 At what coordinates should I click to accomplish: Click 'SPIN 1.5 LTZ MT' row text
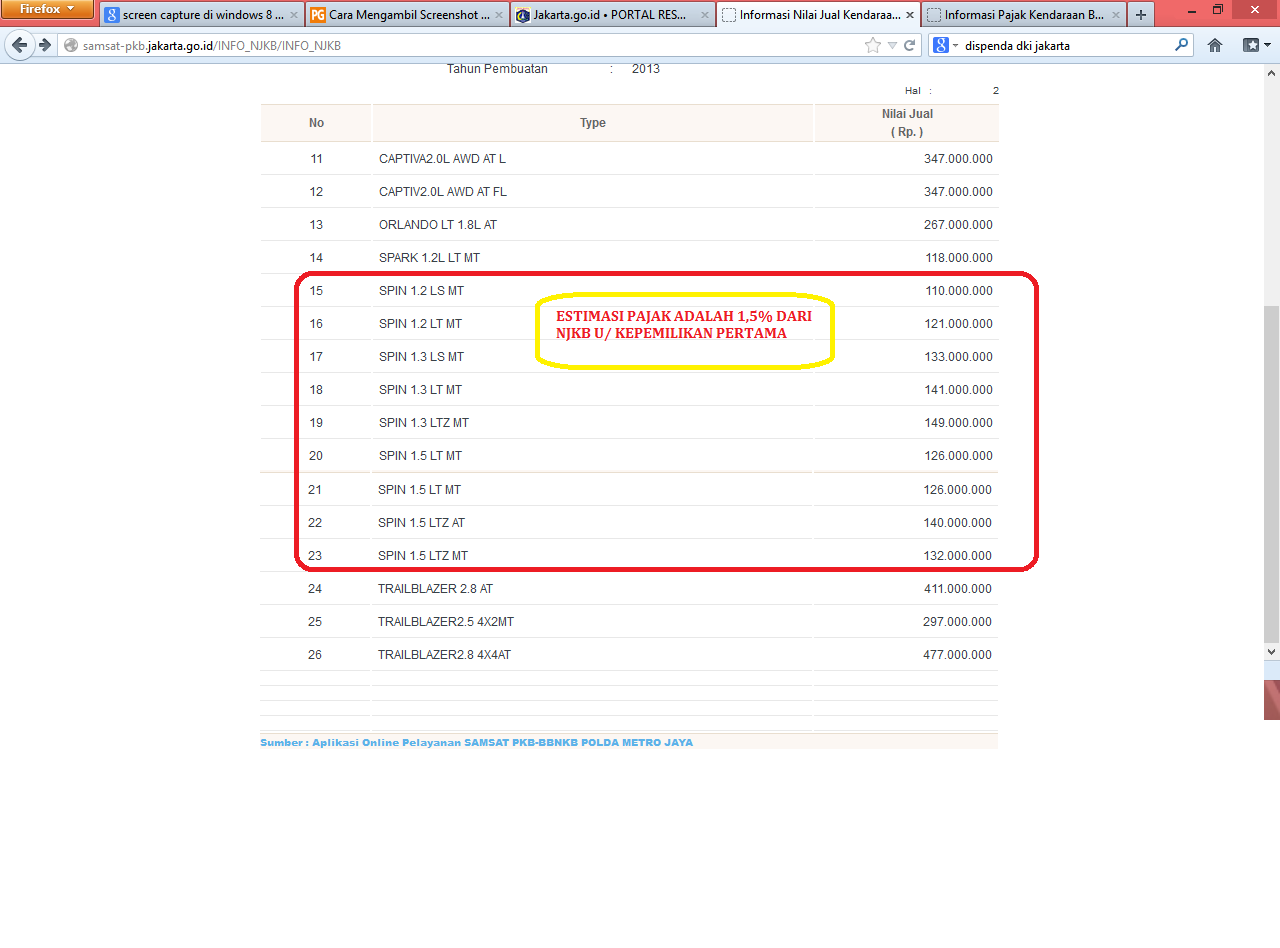(423, 556)
